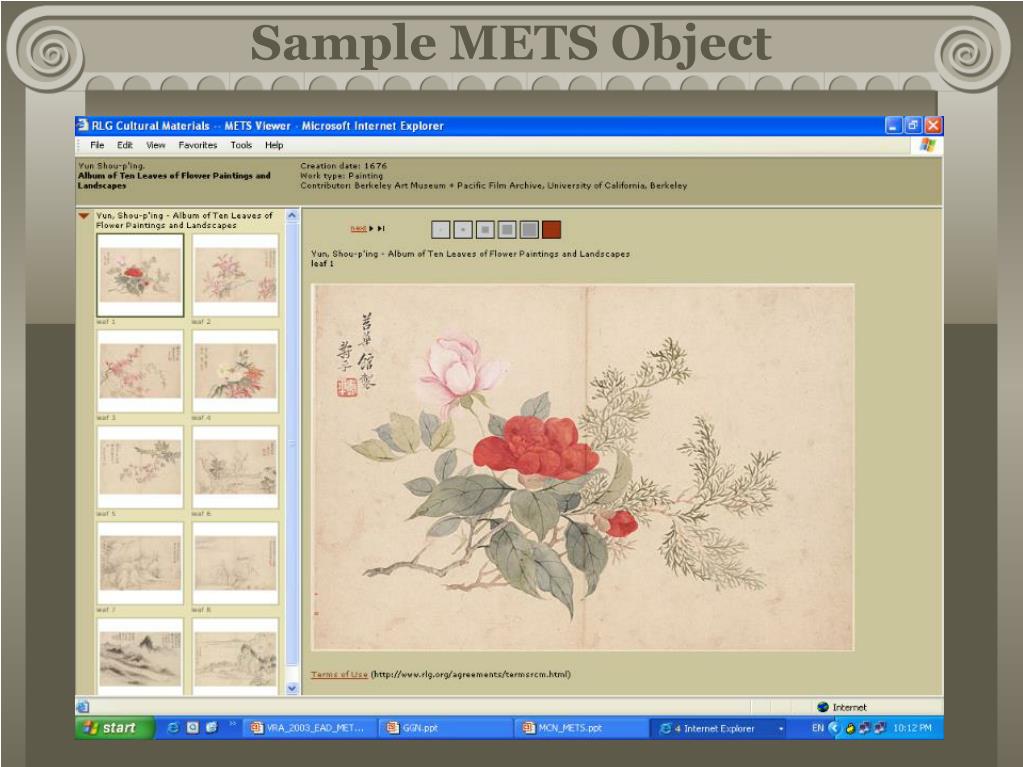This screenshot has height=767, width=1023.
Task: Select the leaf 7 thumbnail
Action: pos(140,563)
